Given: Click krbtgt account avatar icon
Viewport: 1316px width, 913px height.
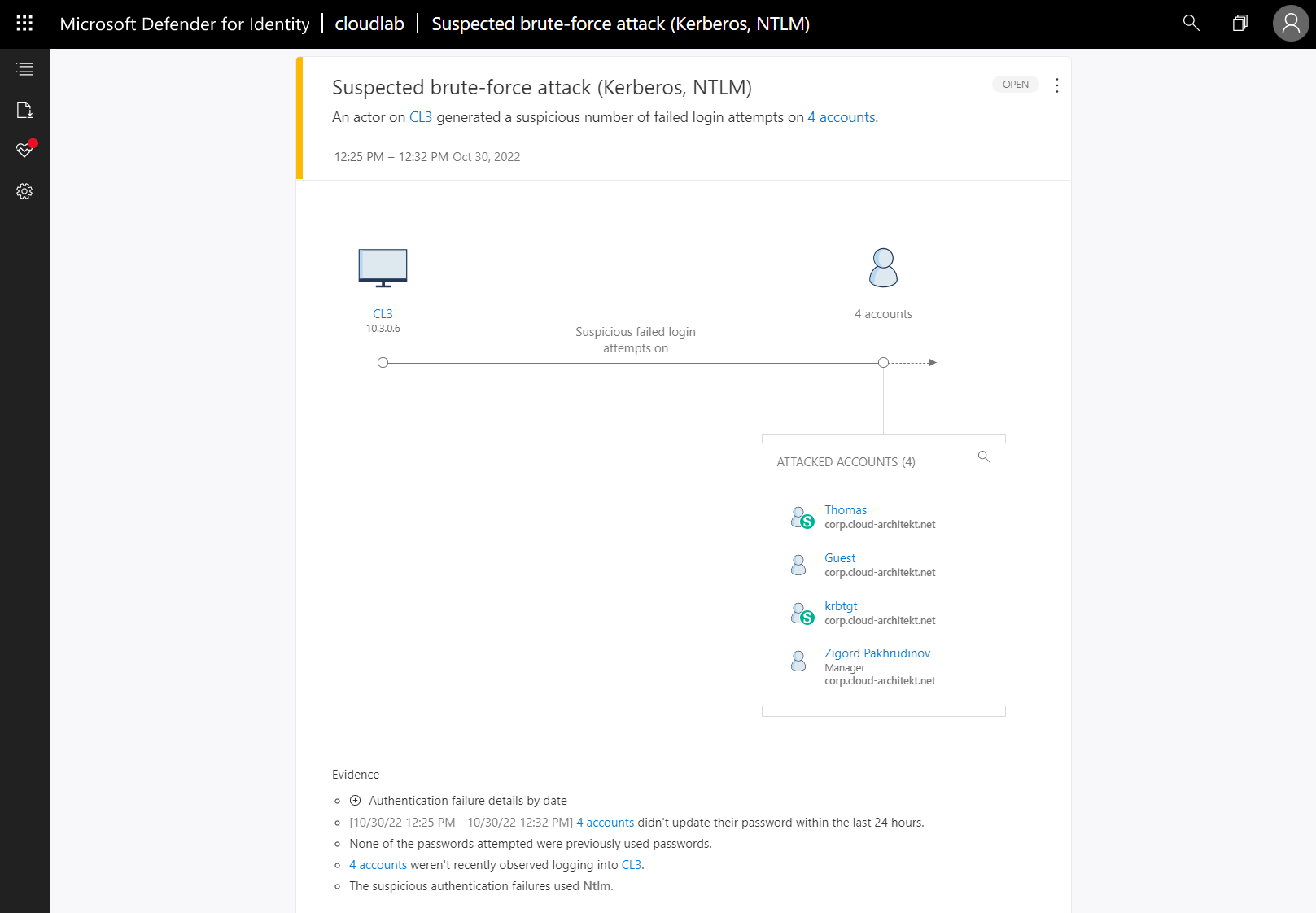Looking at the screenshot, I should coord(802,614).
